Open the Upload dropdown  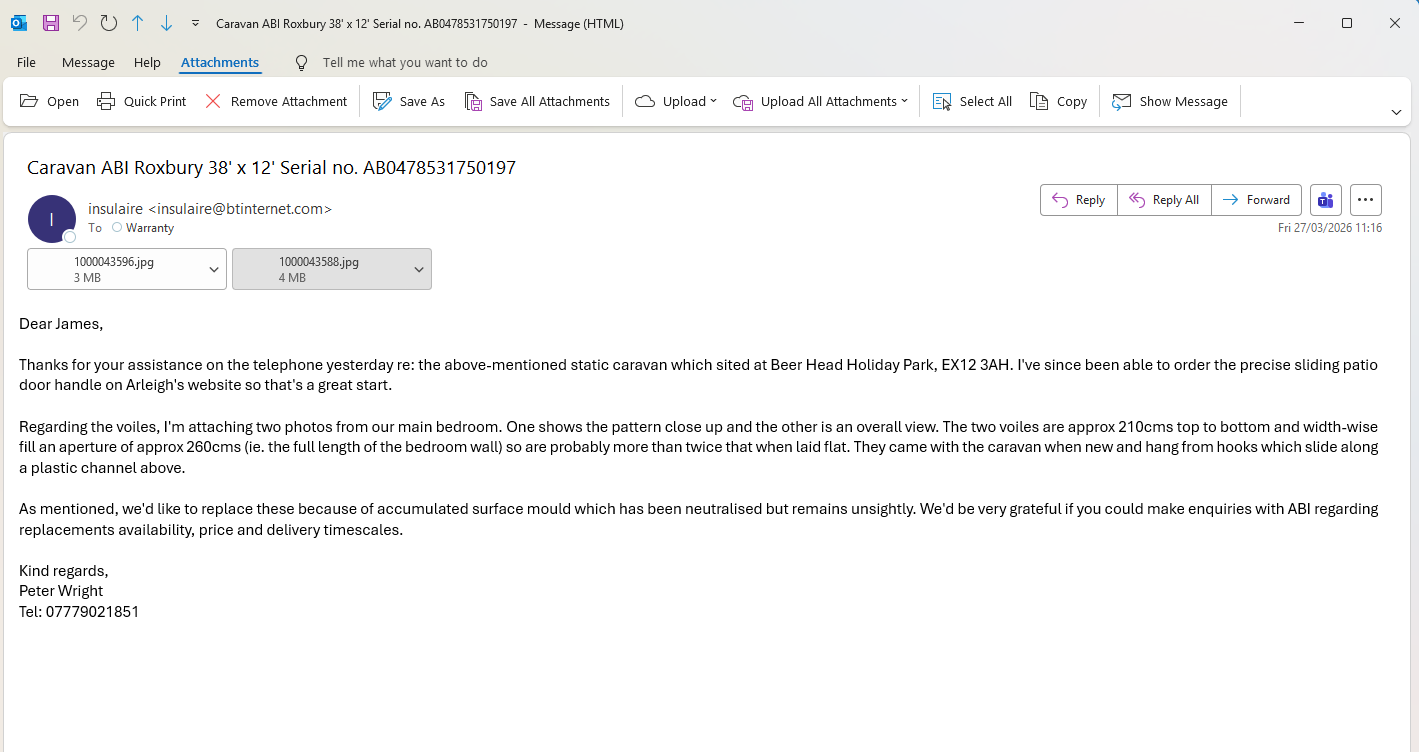pyautogui.click(x=676, y=101)
